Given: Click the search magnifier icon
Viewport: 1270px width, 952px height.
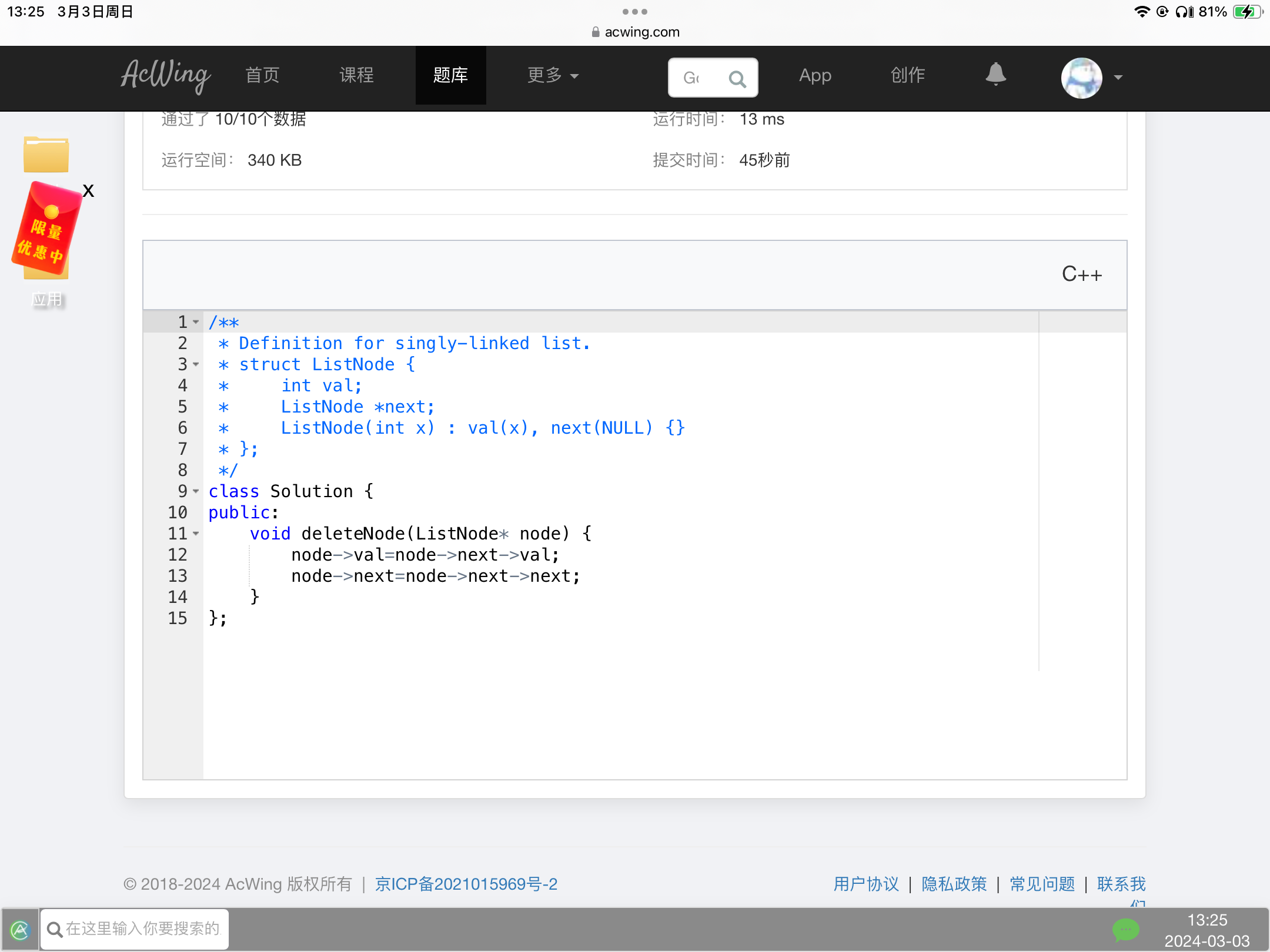Looking at the screenshot, I should click(737, 78).
